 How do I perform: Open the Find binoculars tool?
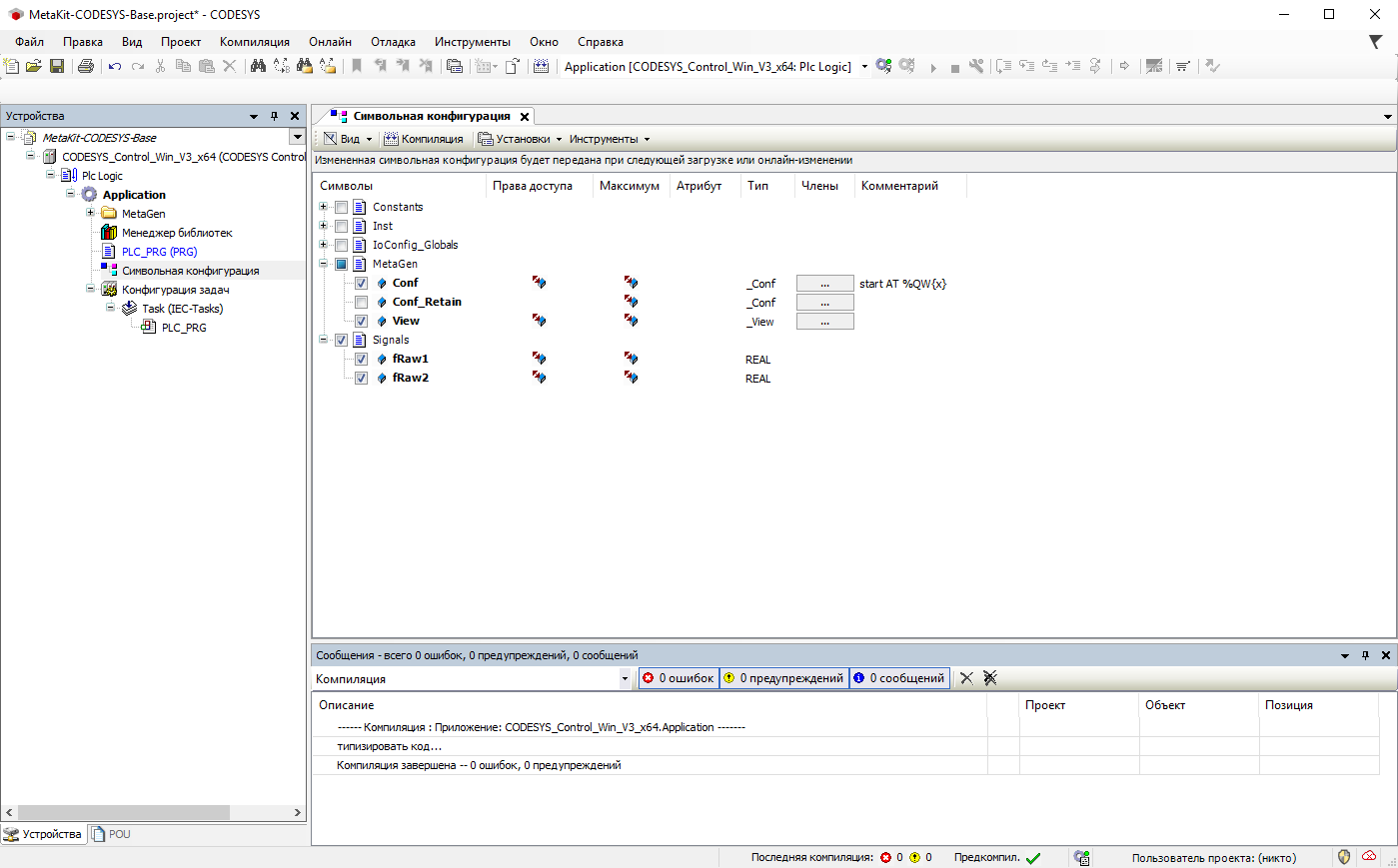[x=258, y=66]
